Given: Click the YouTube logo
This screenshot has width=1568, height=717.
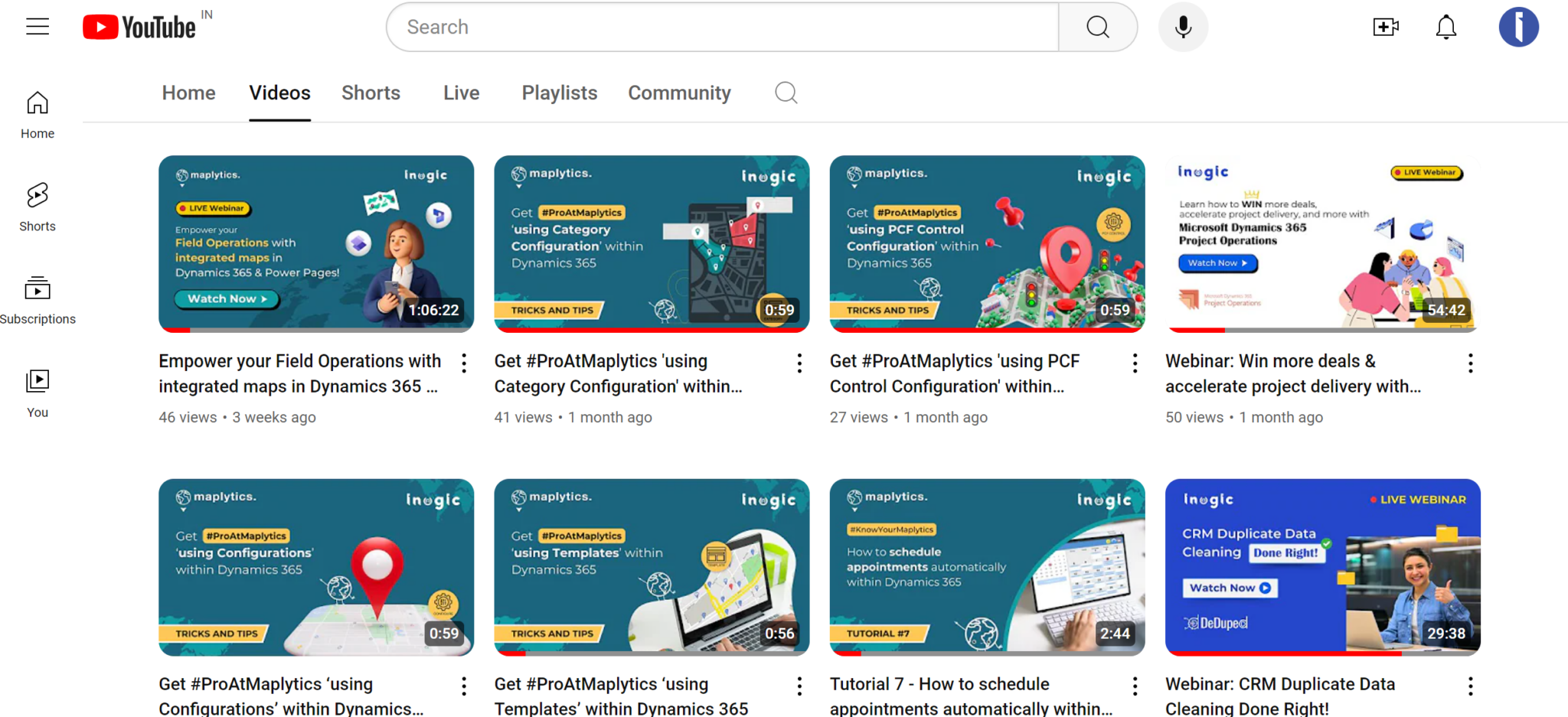Looking at the screenshot, I should (x=139, y=27).
